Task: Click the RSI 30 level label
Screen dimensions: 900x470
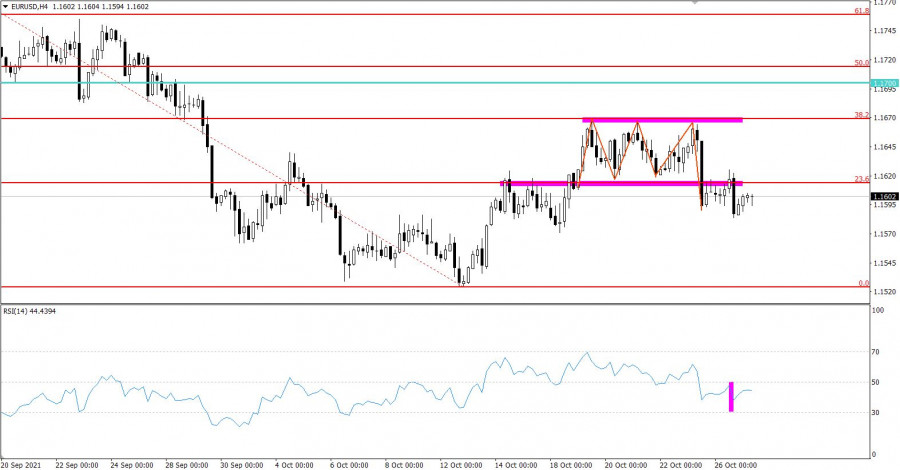Action: [876, 413]
